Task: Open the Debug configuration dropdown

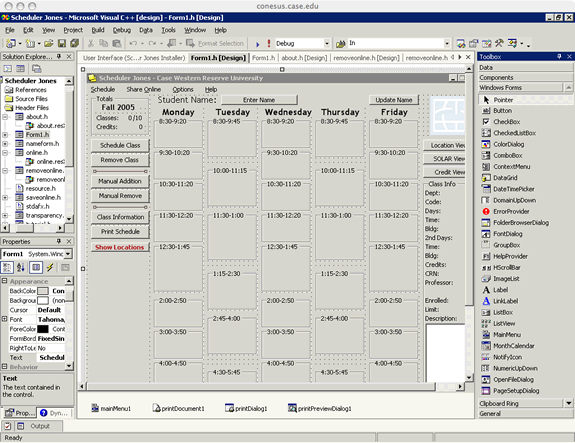Action: (x=326, y=44)
